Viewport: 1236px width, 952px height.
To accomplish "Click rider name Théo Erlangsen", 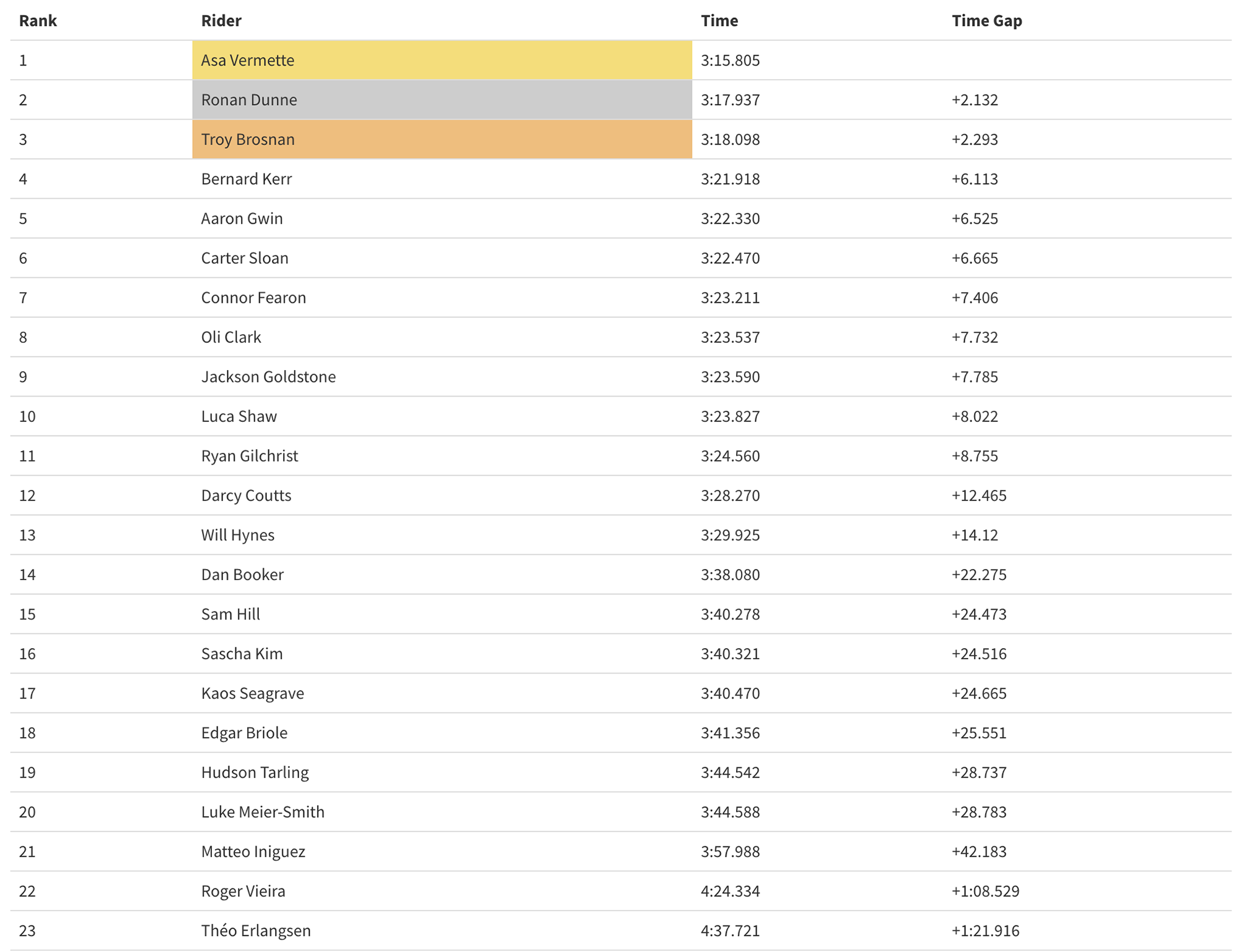I will [256, 930].
